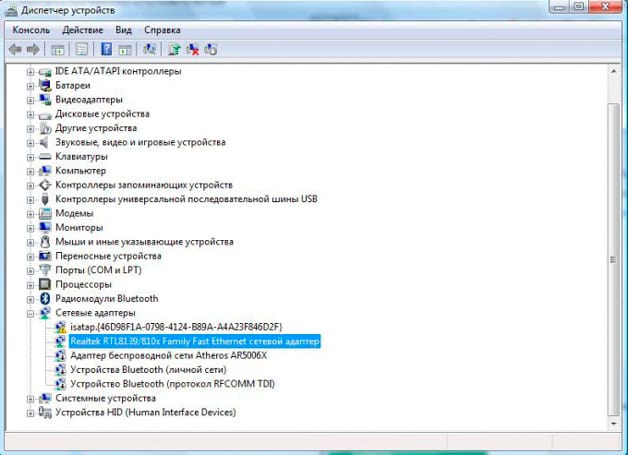Click the Back arrow toolbar icon
The height and width of the screenshot is (455, 628).
[15, 50]
